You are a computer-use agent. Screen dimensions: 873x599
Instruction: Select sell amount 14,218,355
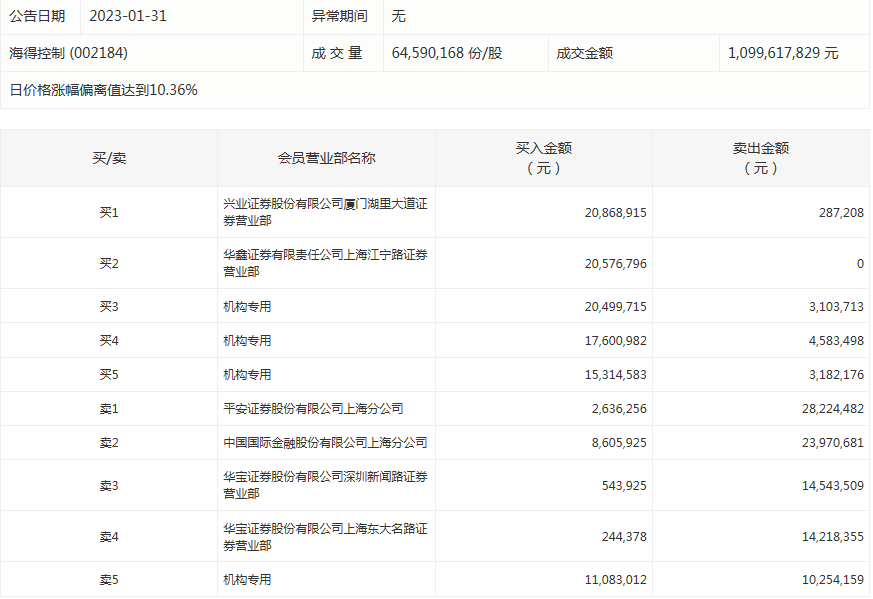click(x=833, y=537)
